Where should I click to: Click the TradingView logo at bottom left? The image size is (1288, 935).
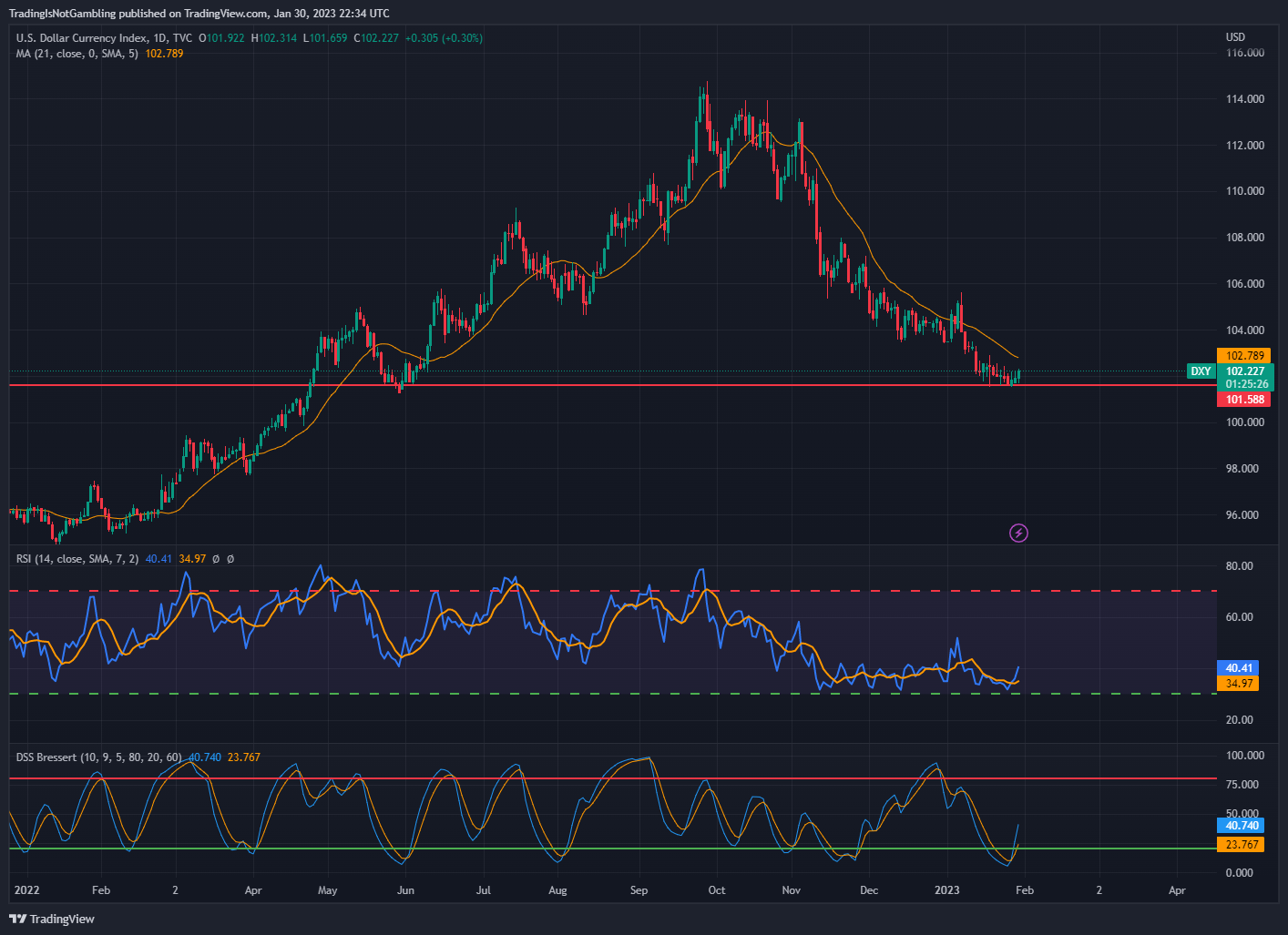[x=52, y=919]
